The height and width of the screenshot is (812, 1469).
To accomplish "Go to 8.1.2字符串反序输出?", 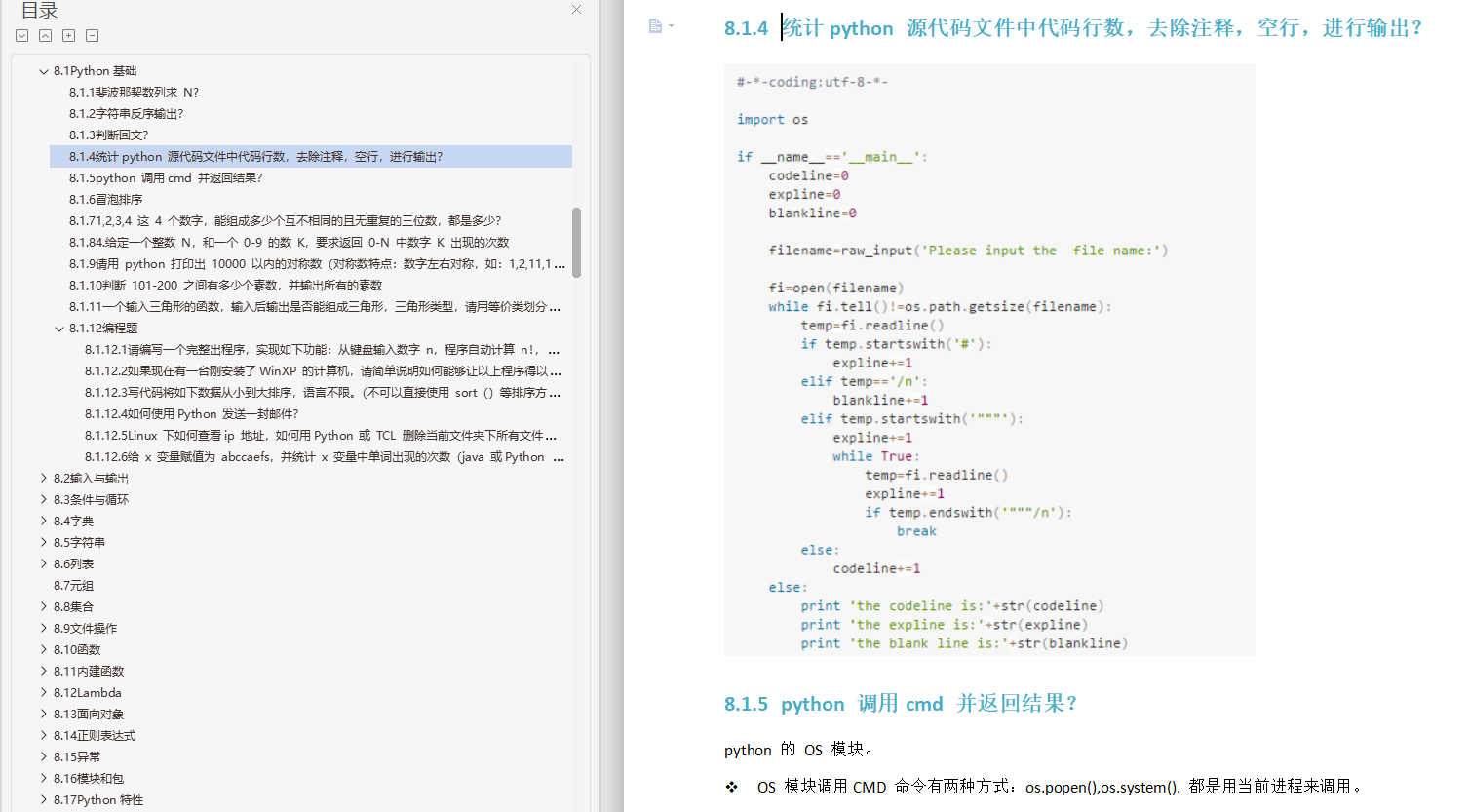I will [126, 114].
